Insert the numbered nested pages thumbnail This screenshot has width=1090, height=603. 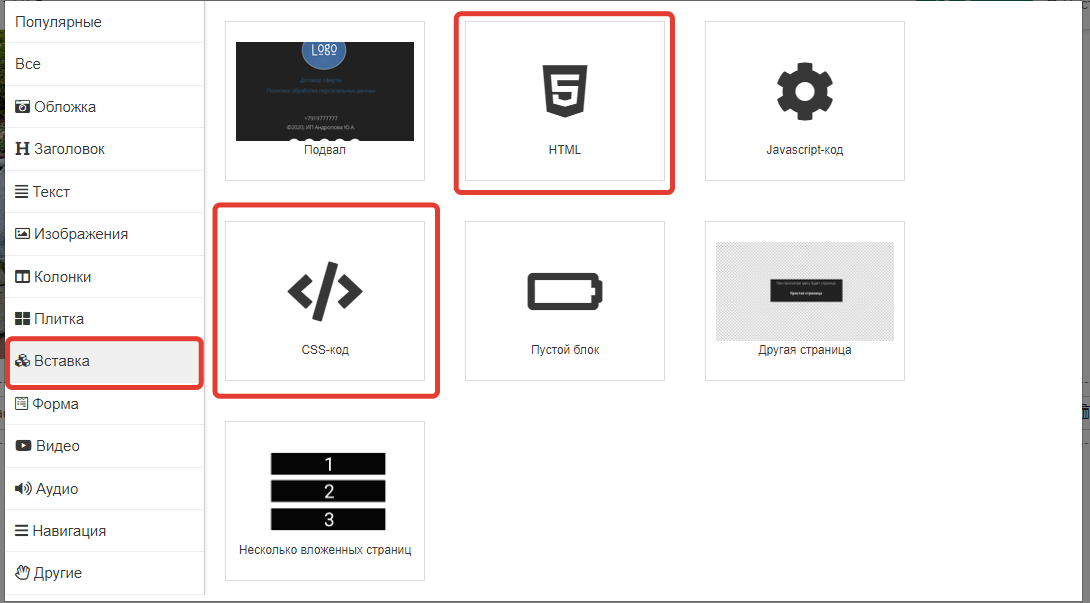pyautogui.click(x=328, y=492)
